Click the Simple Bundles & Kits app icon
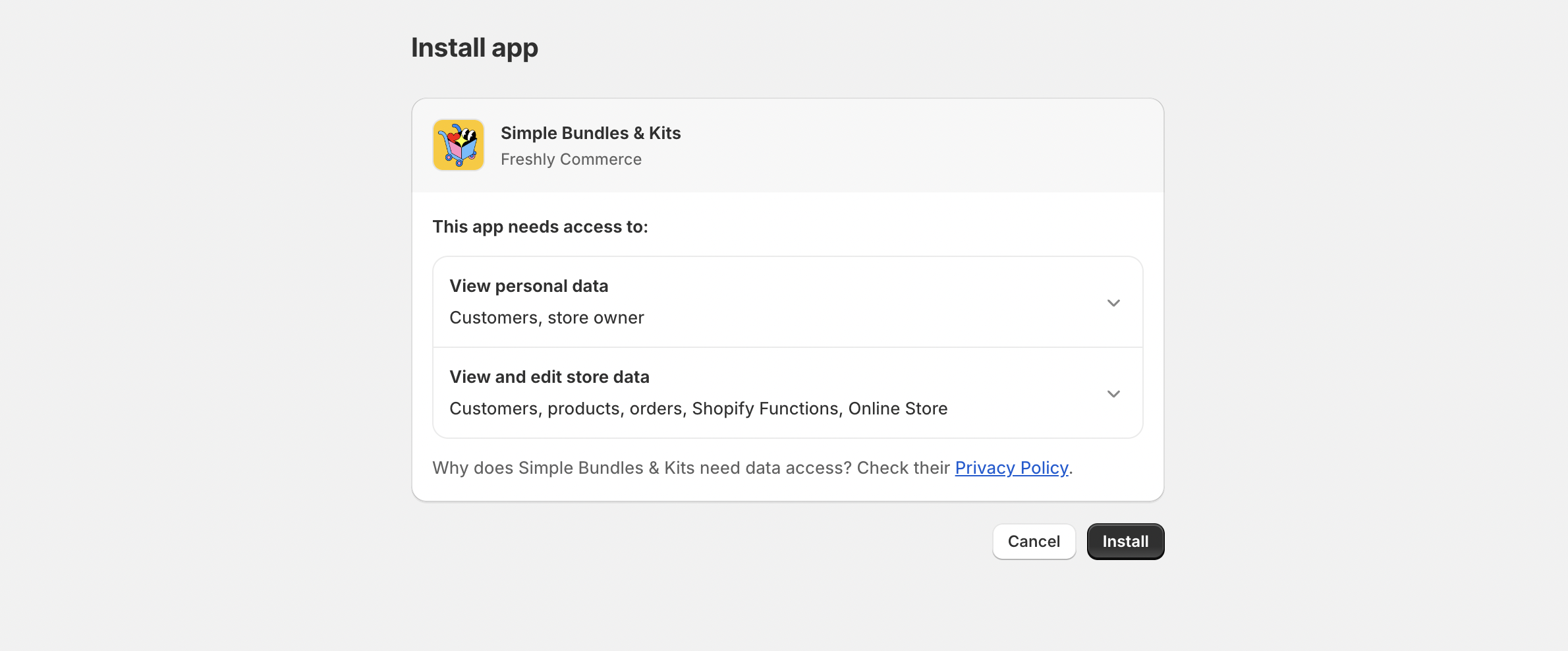 (458, 144)
